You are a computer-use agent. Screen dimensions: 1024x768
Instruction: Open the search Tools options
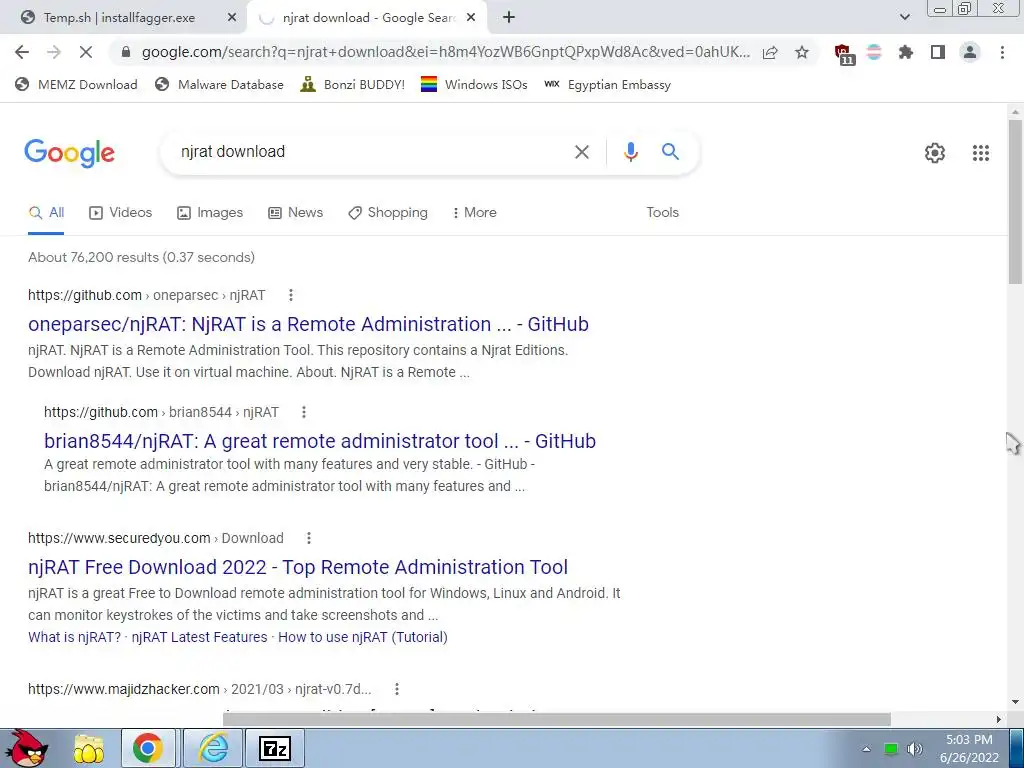[662, 213]
